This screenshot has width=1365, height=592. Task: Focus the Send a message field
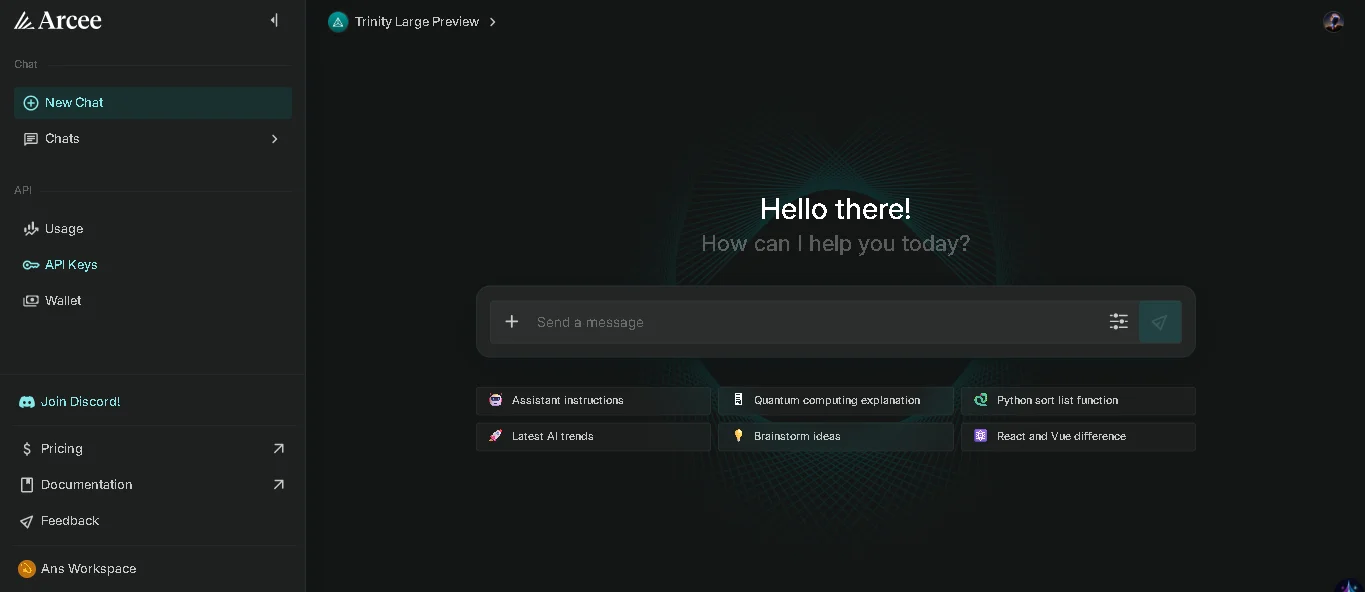point(815,322)
